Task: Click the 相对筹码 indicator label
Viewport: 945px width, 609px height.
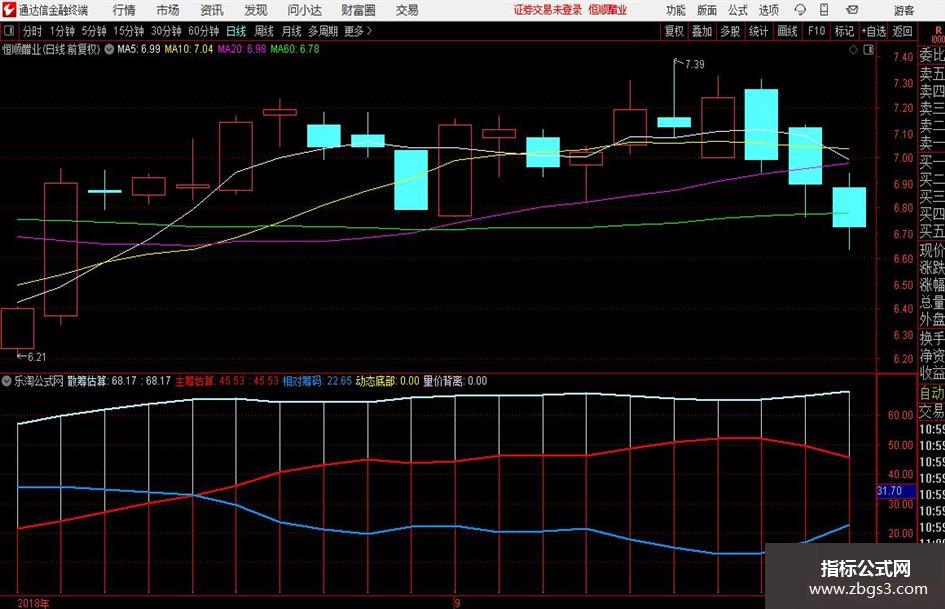Action: click(x=303, y=381)
